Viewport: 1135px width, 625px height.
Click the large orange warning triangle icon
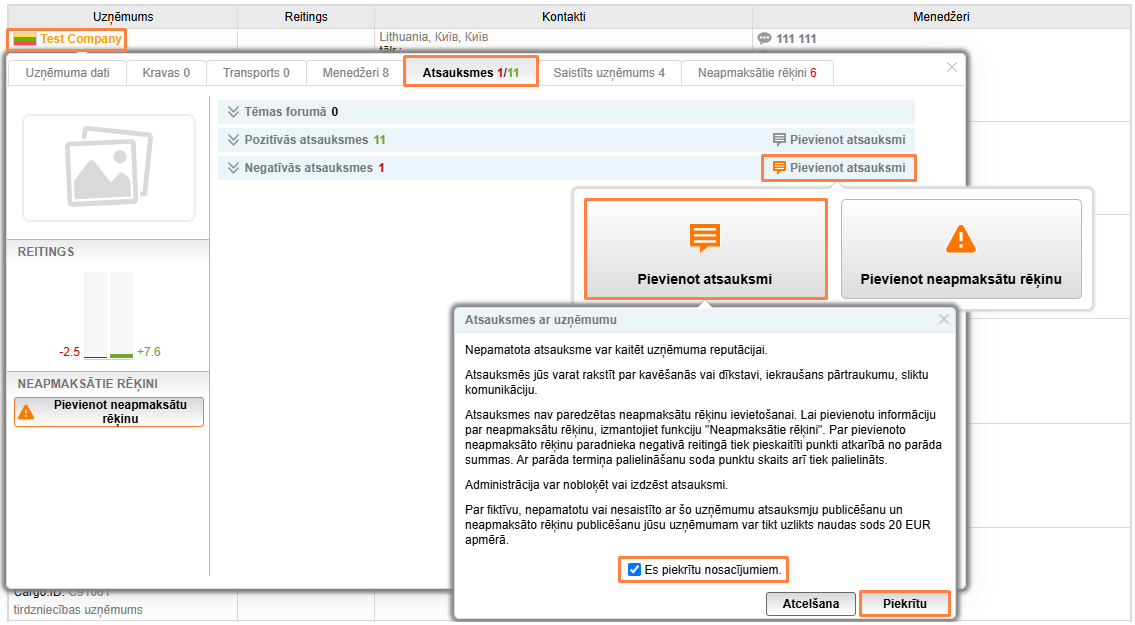(x=960, y=239)
